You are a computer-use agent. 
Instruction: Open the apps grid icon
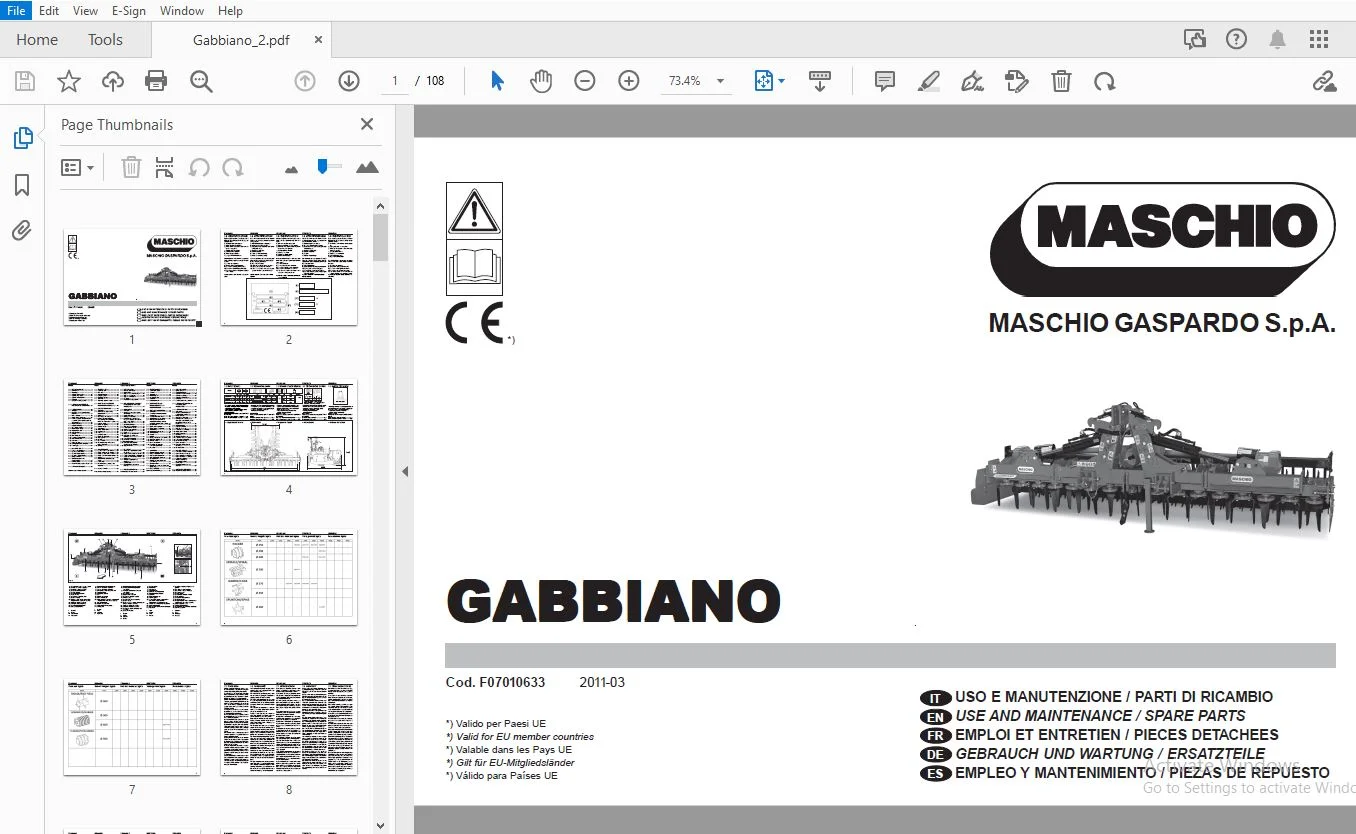(1319, 40)
